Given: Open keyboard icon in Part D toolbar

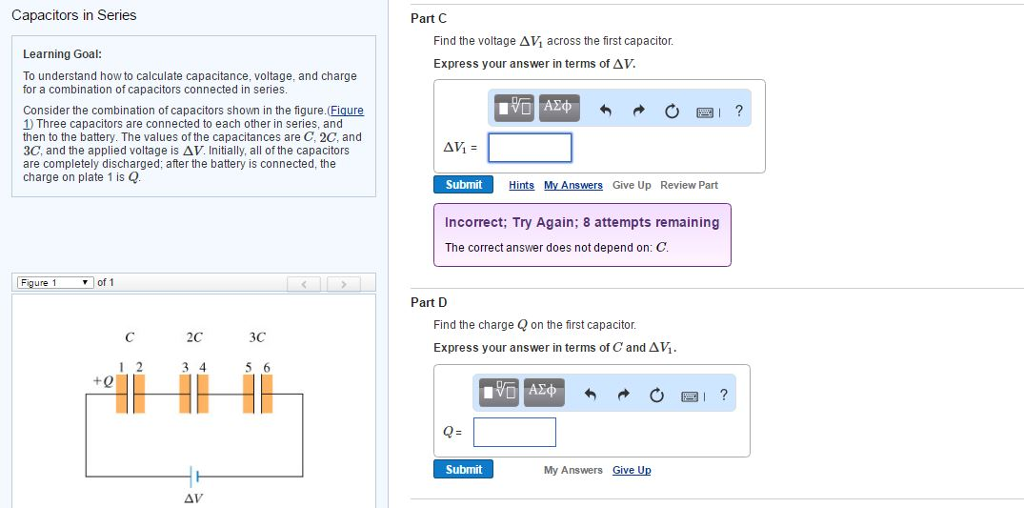Looking at the screenshot, I should (x=690, y=396).
